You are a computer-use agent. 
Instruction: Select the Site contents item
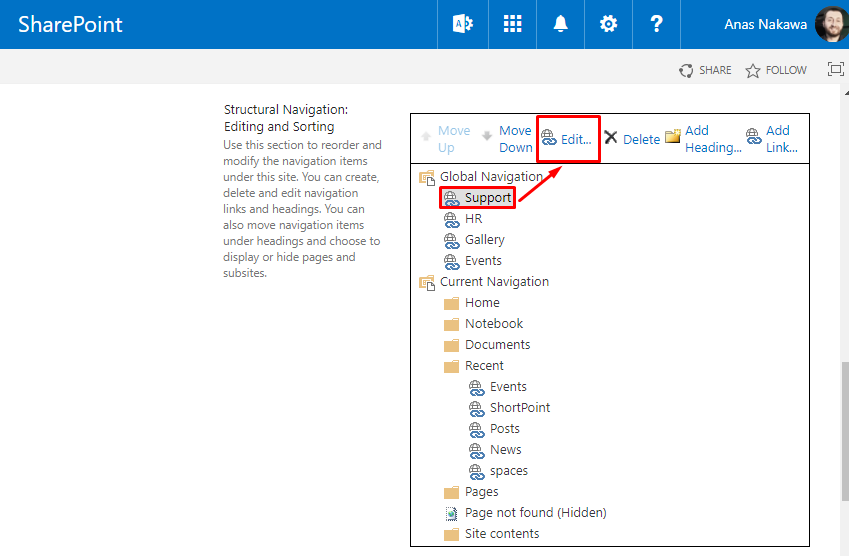[502, 534]
